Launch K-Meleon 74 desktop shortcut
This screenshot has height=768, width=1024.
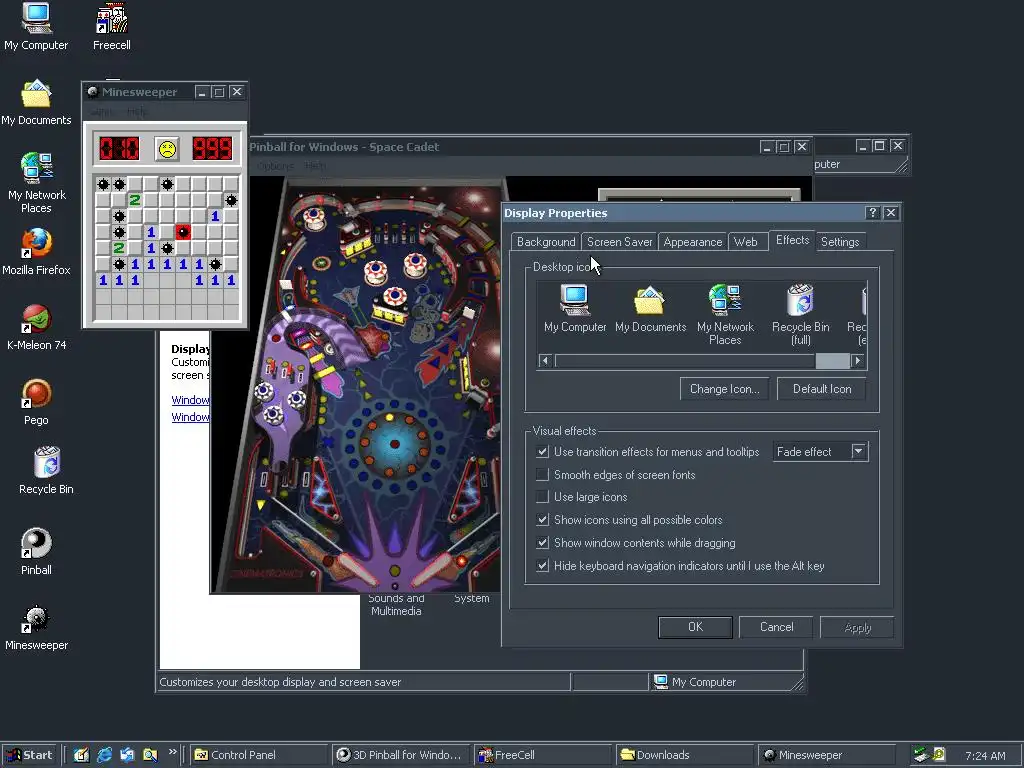(x=36, y=327)
